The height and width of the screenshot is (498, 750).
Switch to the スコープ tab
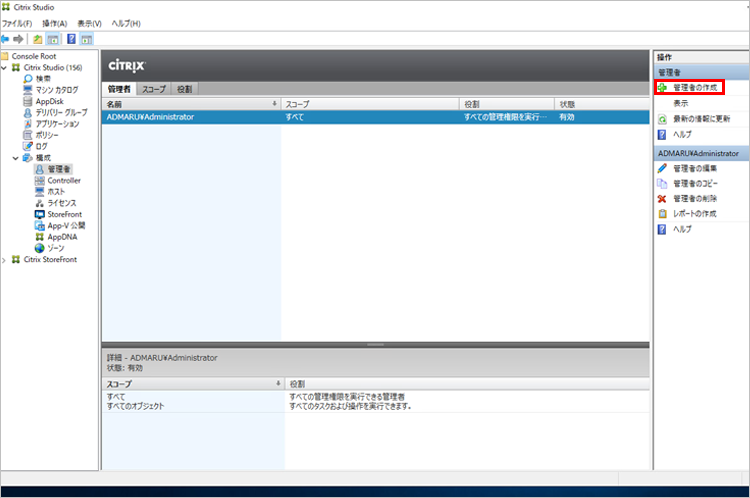[154, 89]
